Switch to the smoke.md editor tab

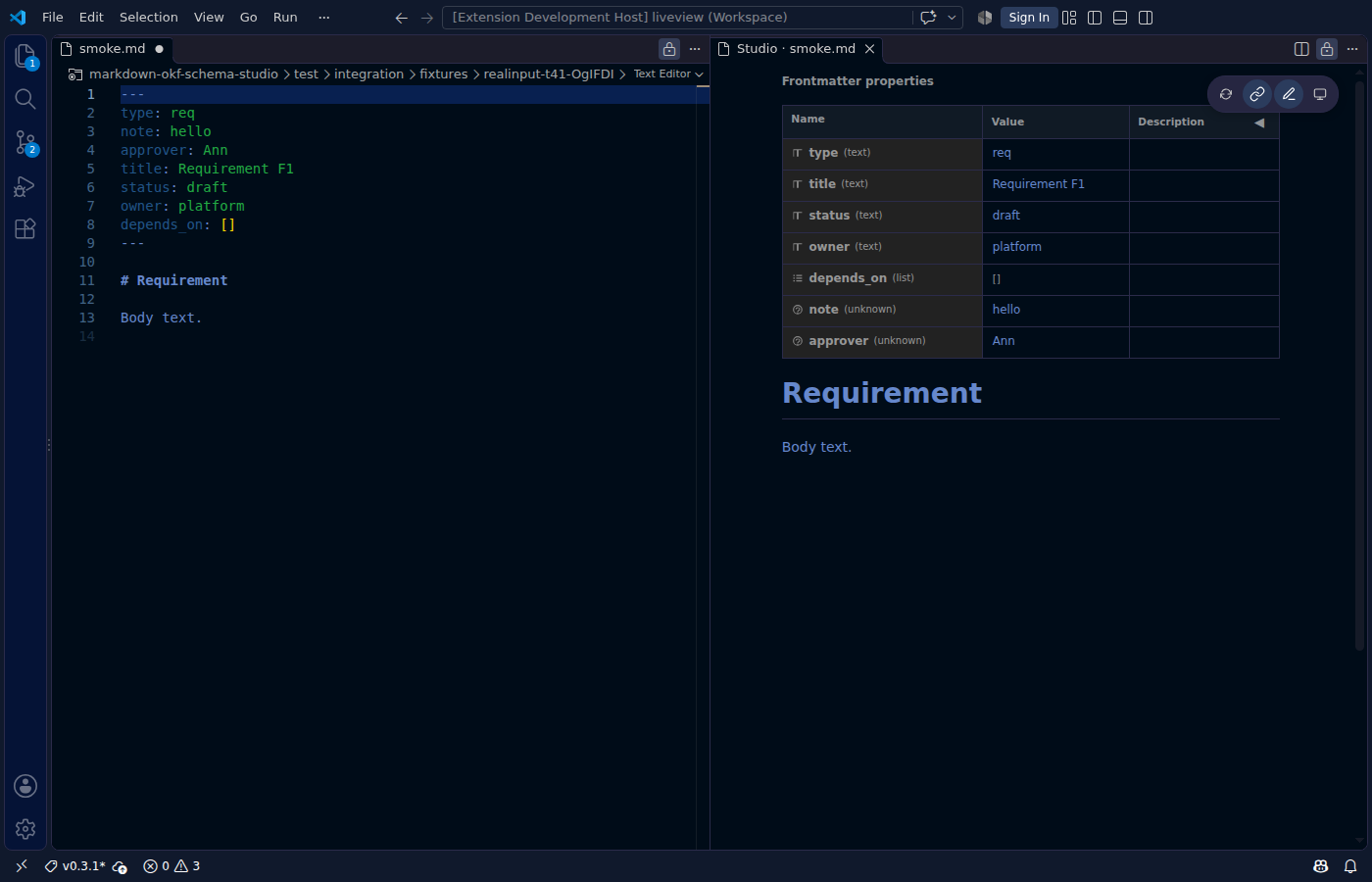[113, 49]
